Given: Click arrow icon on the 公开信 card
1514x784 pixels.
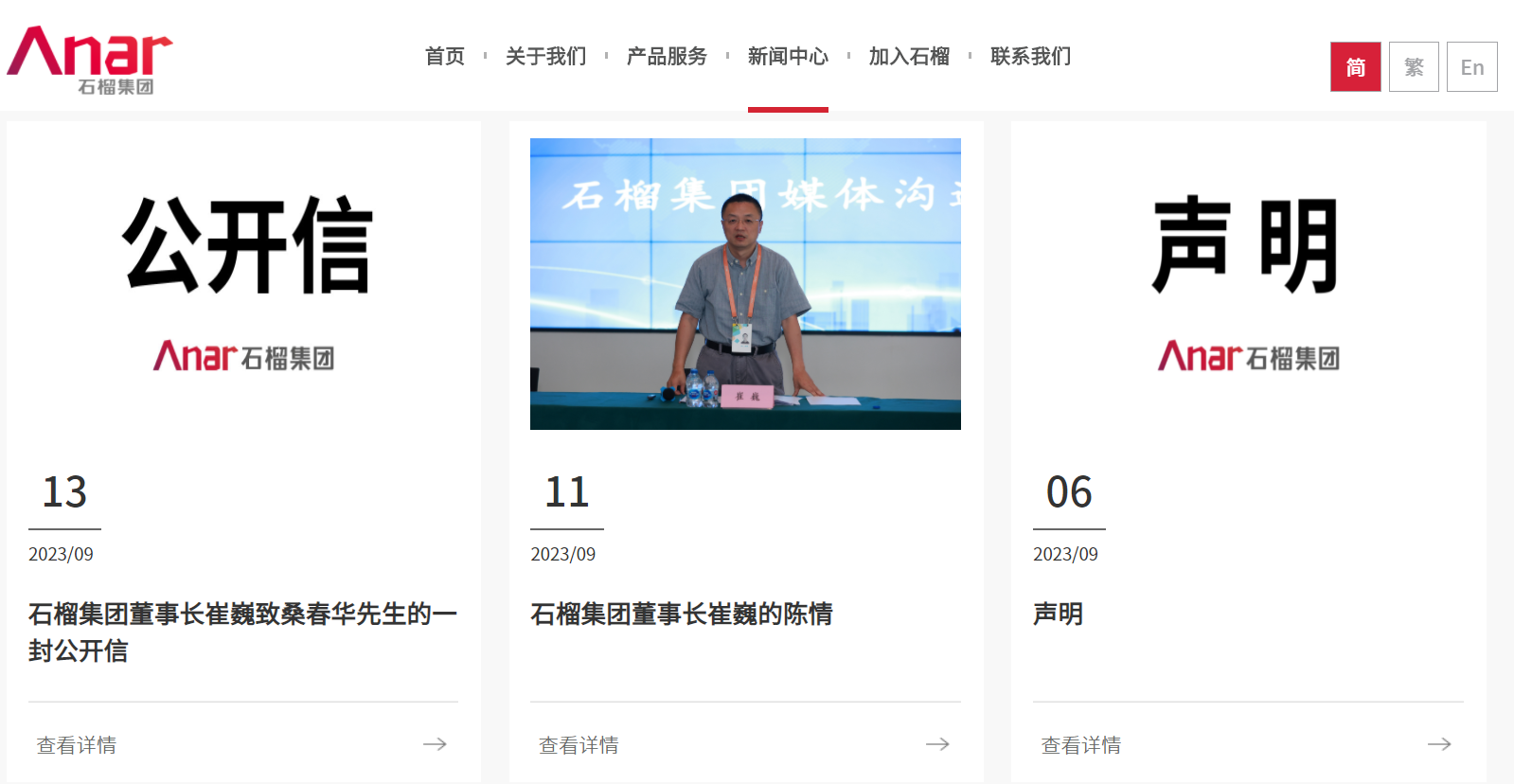Looking at the screenshot, I should pyautogui.click(x=435, y=744).
